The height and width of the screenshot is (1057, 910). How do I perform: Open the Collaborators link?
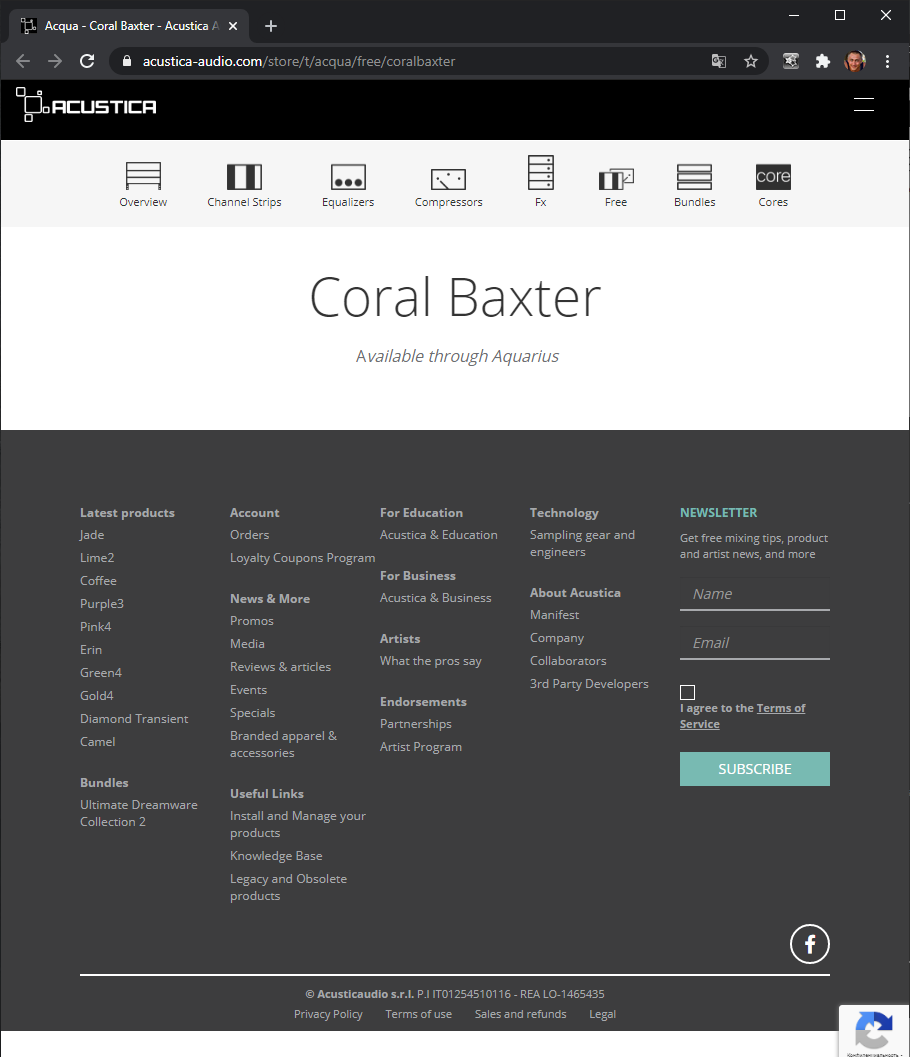coord(568,661)
